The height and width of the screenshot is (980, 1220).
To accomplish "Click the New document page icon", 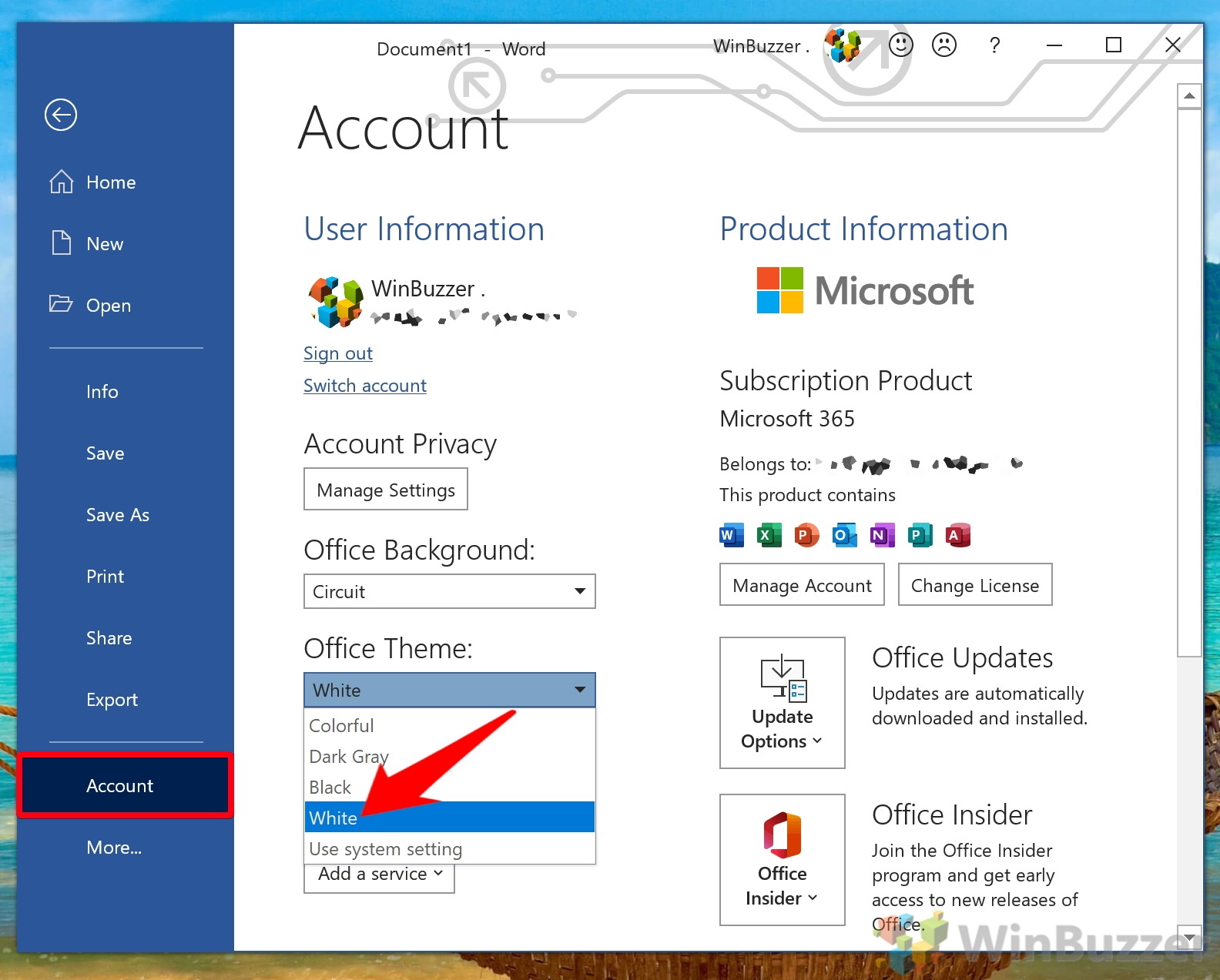I will [x=62, y=243].
